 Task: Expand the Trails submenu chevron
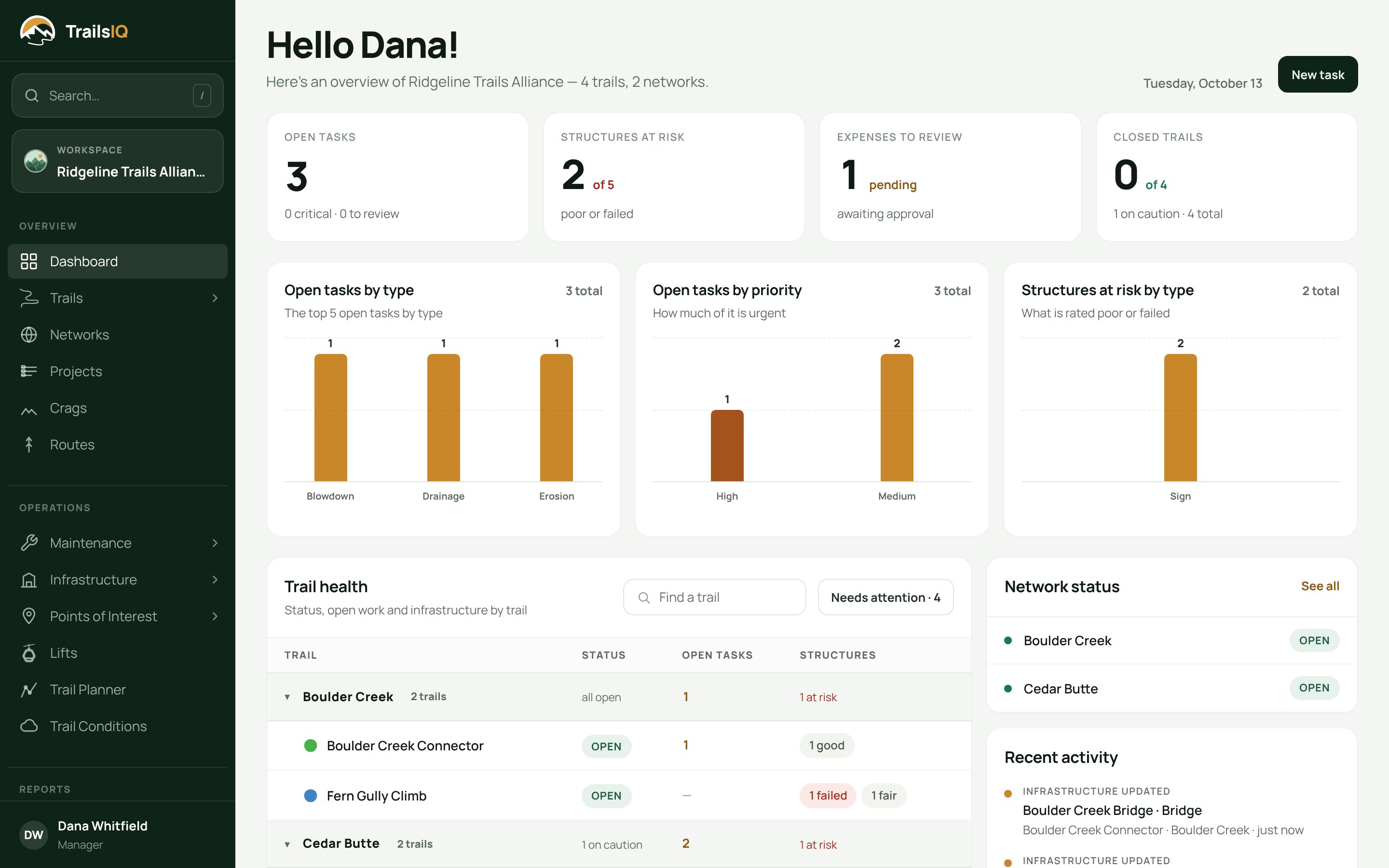(x=215, y=298)
